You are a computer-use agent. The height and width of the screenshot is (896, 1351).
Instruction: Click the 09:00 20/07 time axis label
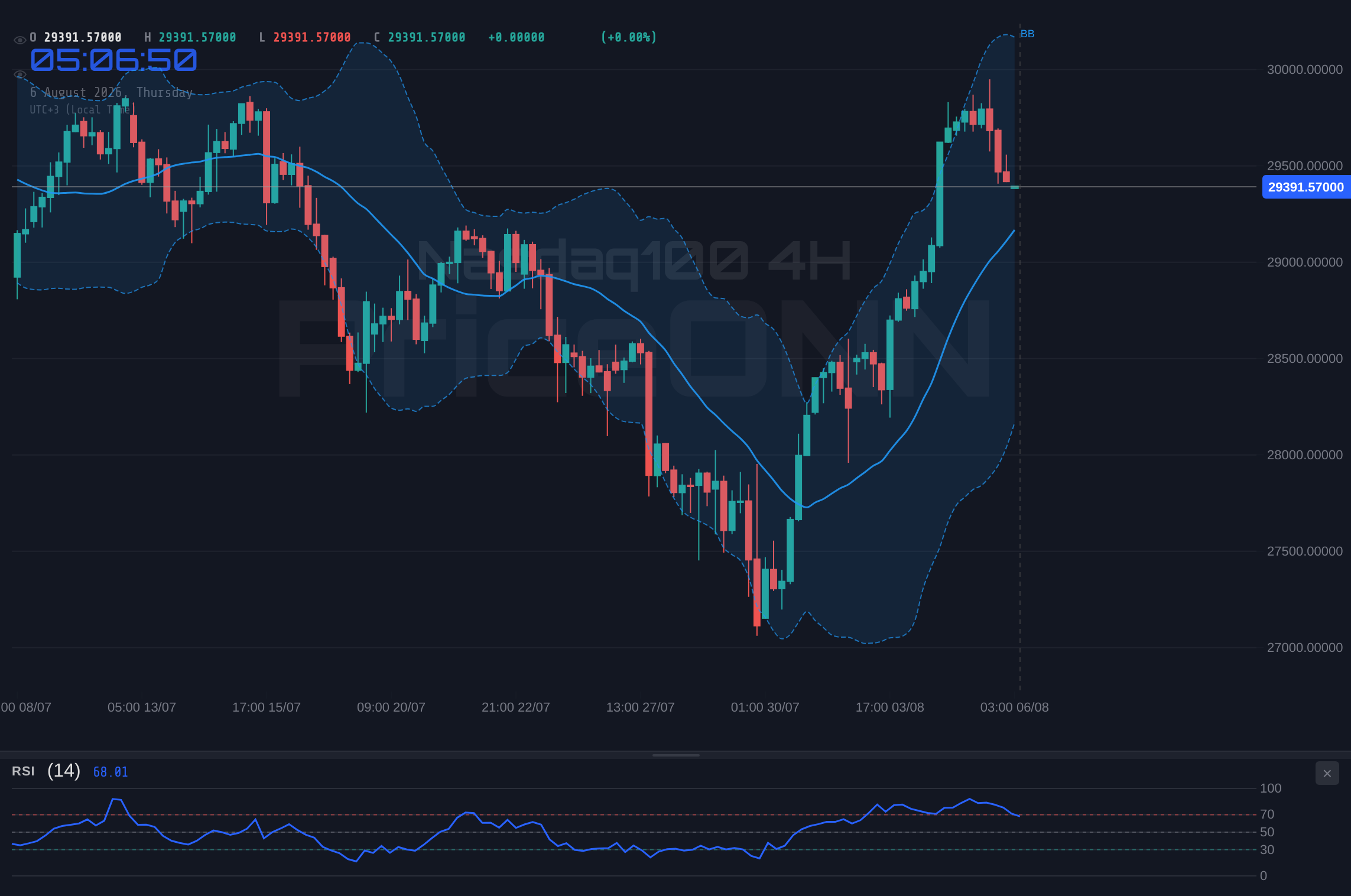(x=391, y=707)
